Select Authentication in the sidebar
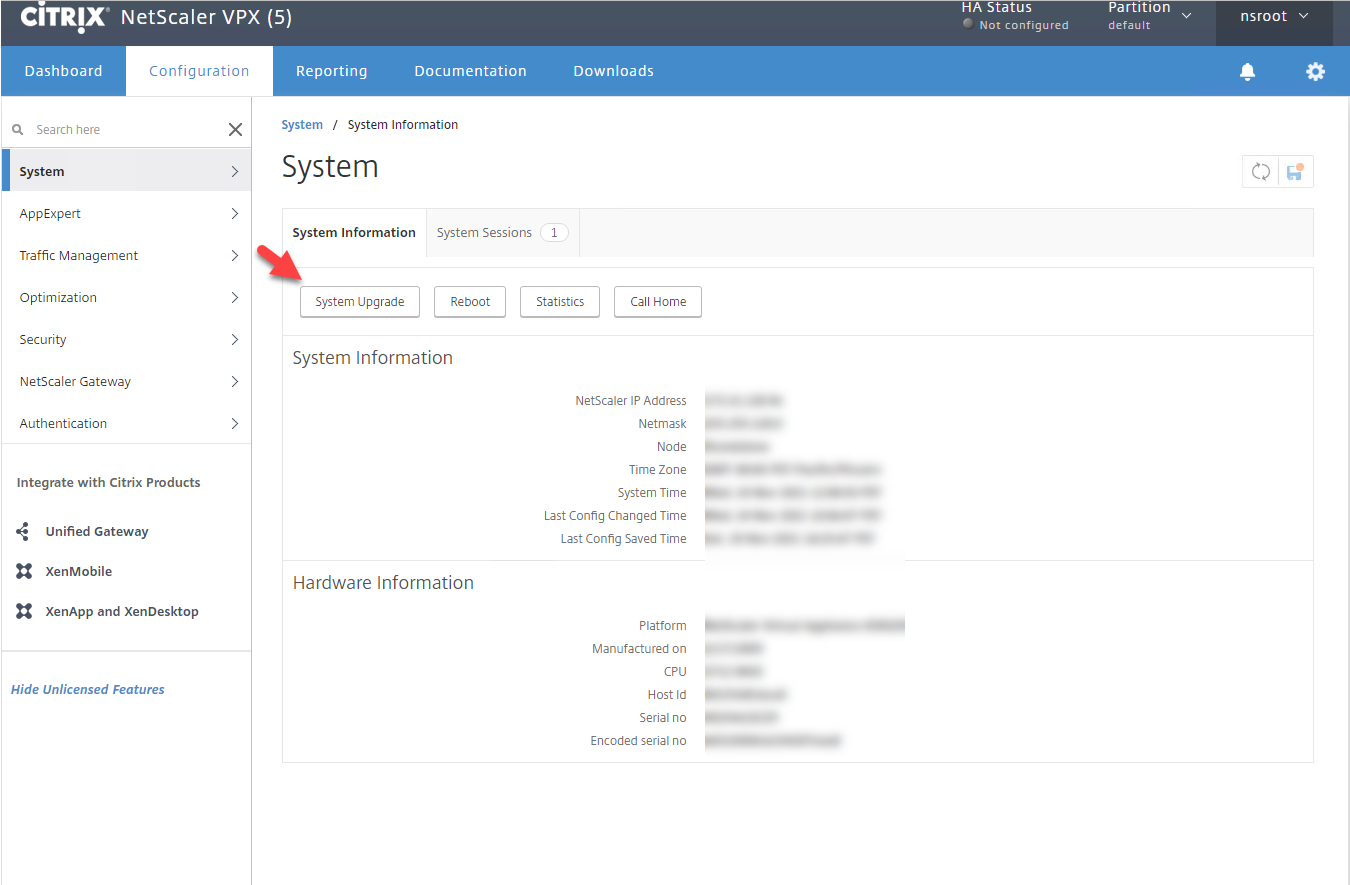 click(127, 423)
